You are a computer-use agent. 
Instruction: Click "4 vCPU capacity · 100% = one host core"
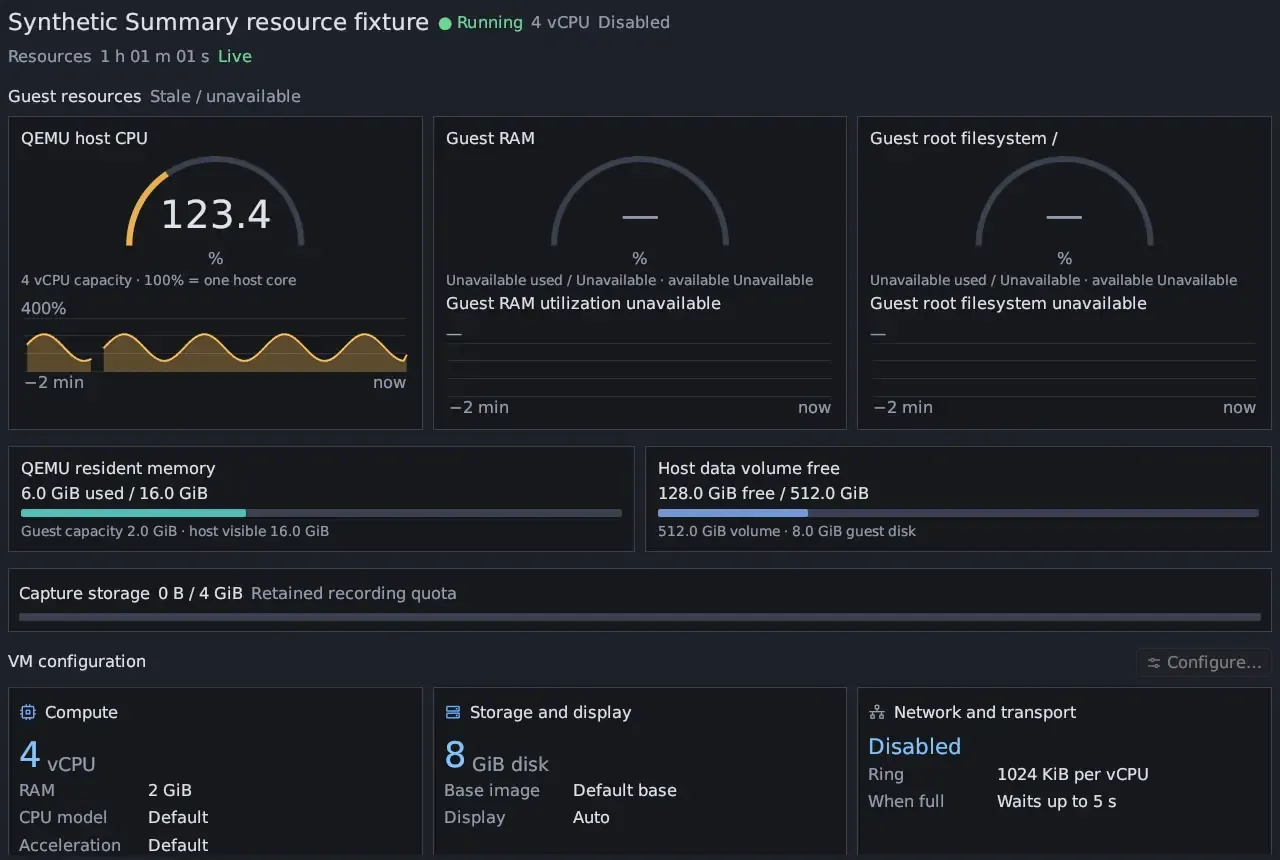tap(159, 280)
